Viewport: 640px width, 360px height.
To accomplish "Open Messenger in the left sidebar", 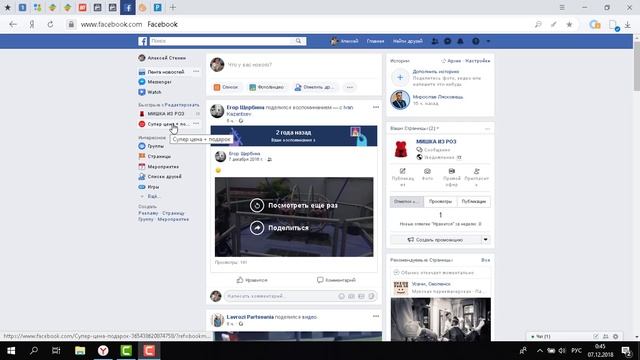I will [x=160, y=82].
